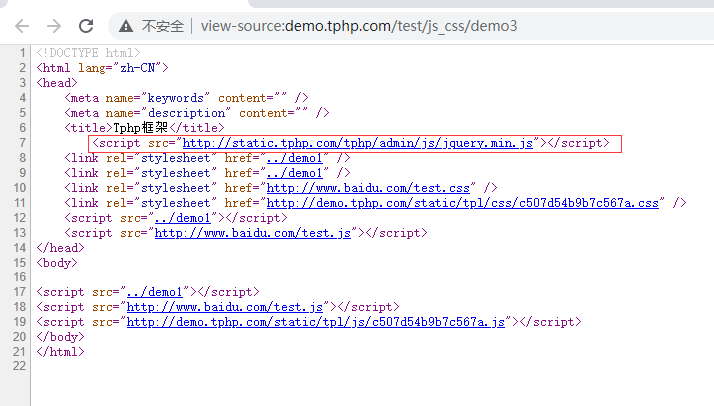The width and height of the screenshot is (714, 406).
Task: Reload the page with the refresh icon
Action: coord(86,26)
